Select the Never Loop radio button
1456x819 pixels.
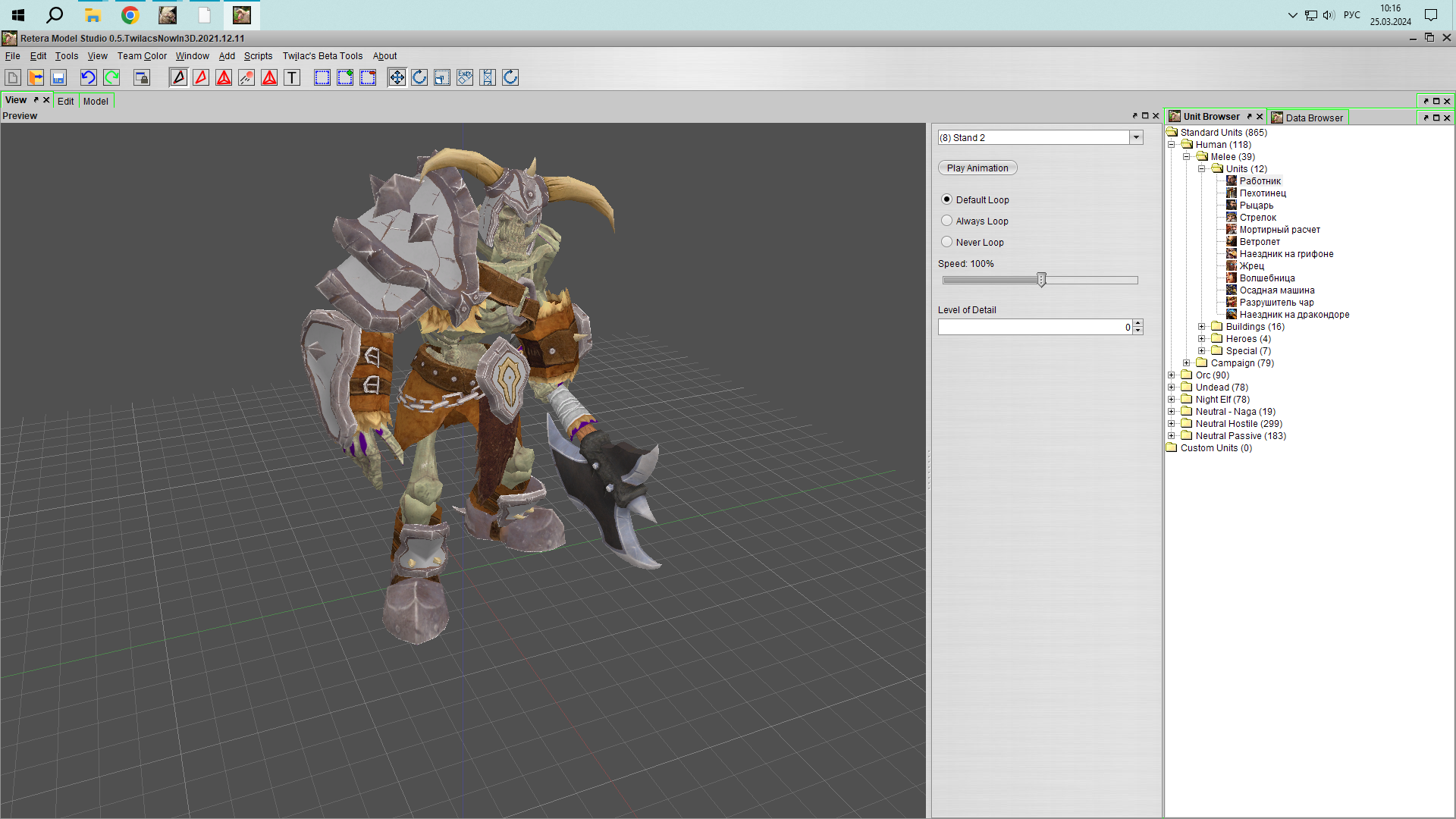click(x=946, y=242)
